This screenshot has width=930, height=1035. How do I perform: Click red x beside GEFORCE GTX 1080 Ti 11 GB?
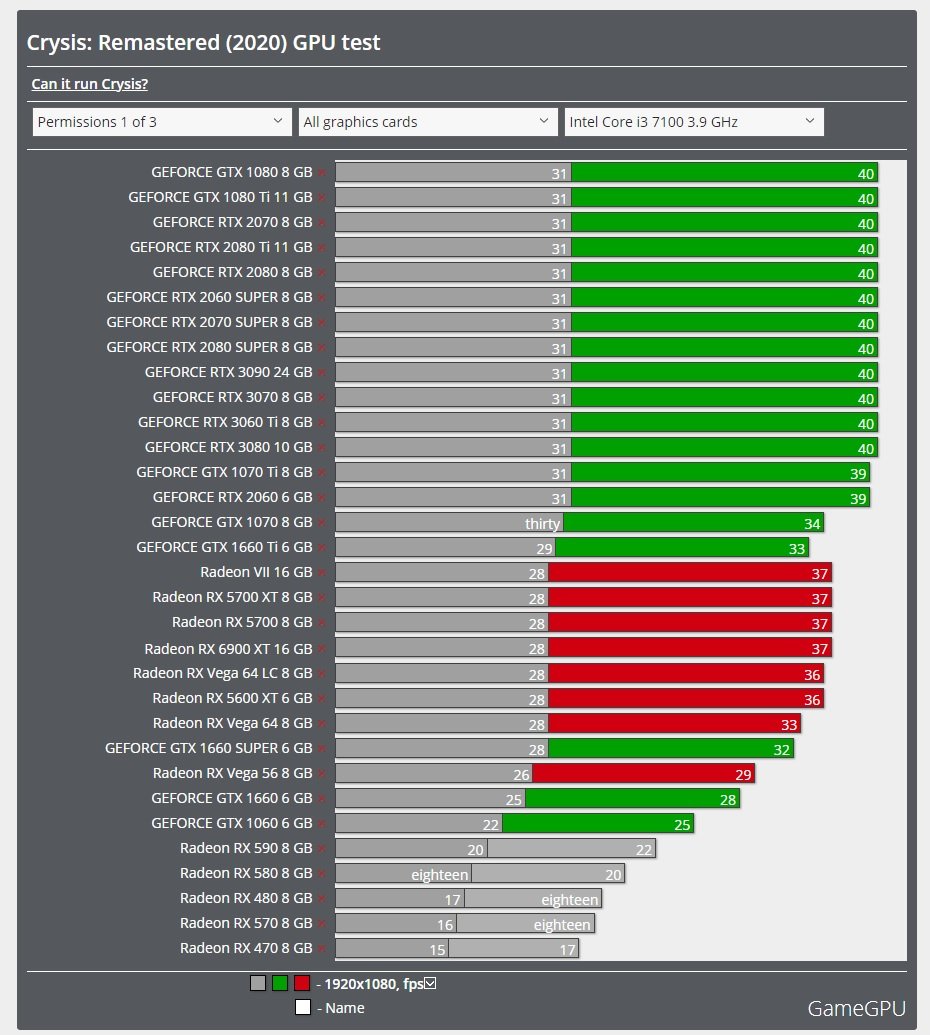click(321, 198)
